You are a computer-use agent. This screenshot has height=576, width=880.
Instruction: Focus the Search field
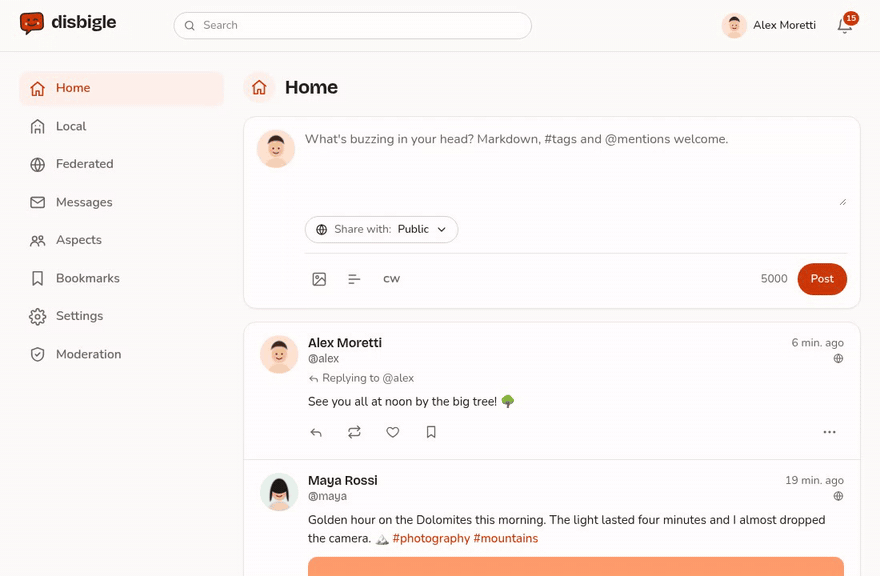[352, 26]
